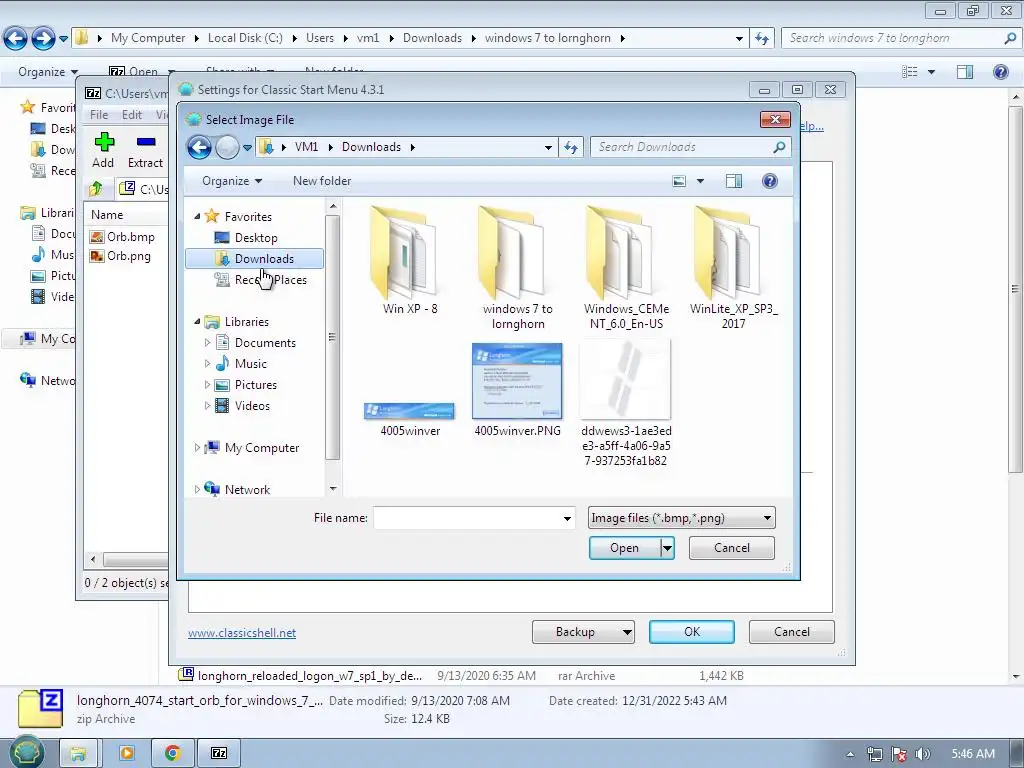Open Action Center flag in system tray
Viewport: 1024px width, 768px height.
(x=899, y=754)
